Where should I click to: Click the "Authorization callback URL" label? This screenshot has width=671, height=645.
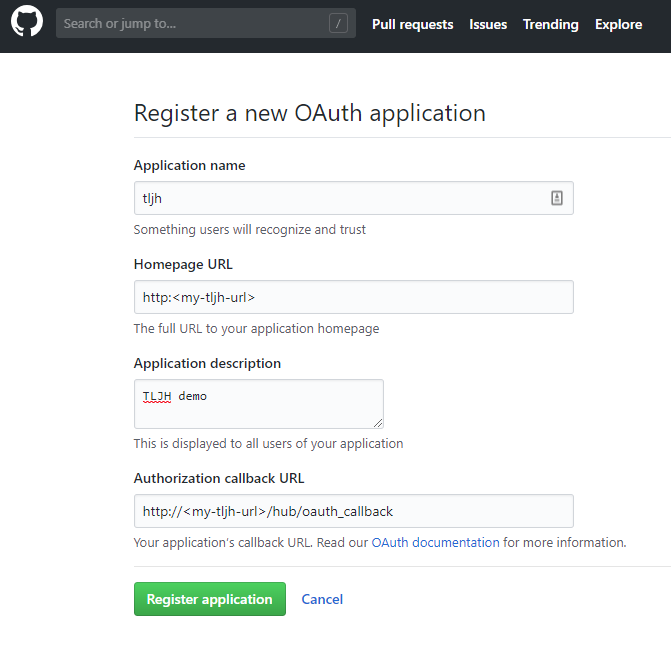click(x=219, y=478)
